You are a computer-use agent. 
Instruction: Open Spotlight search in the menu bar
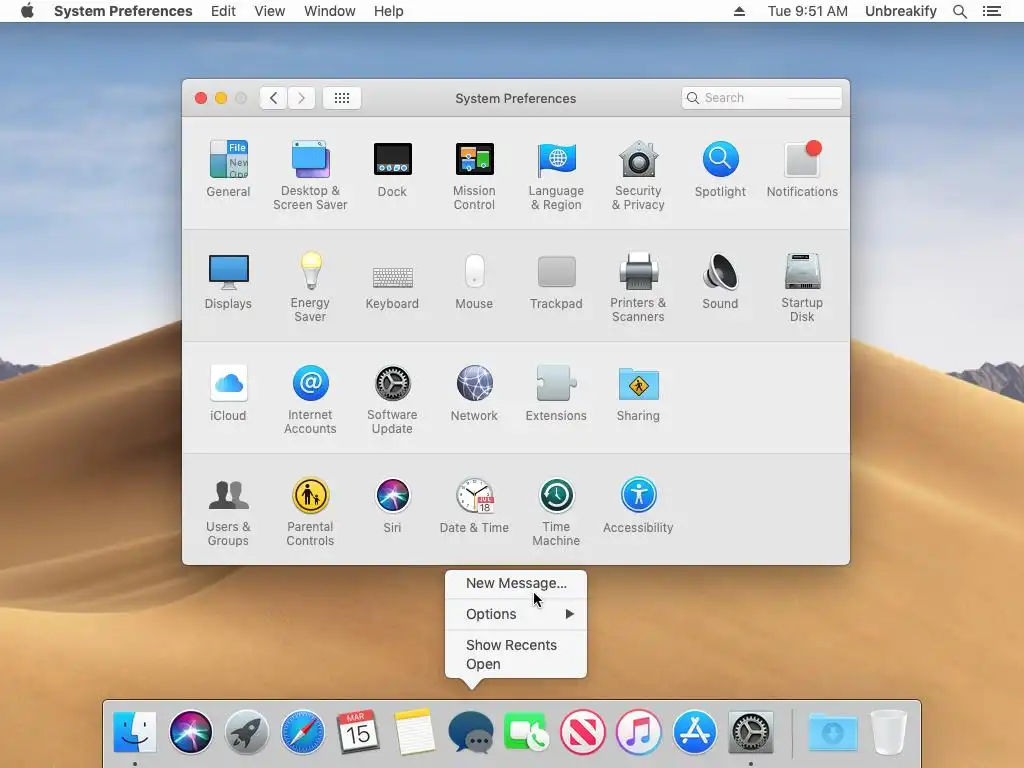coord(959,11)
